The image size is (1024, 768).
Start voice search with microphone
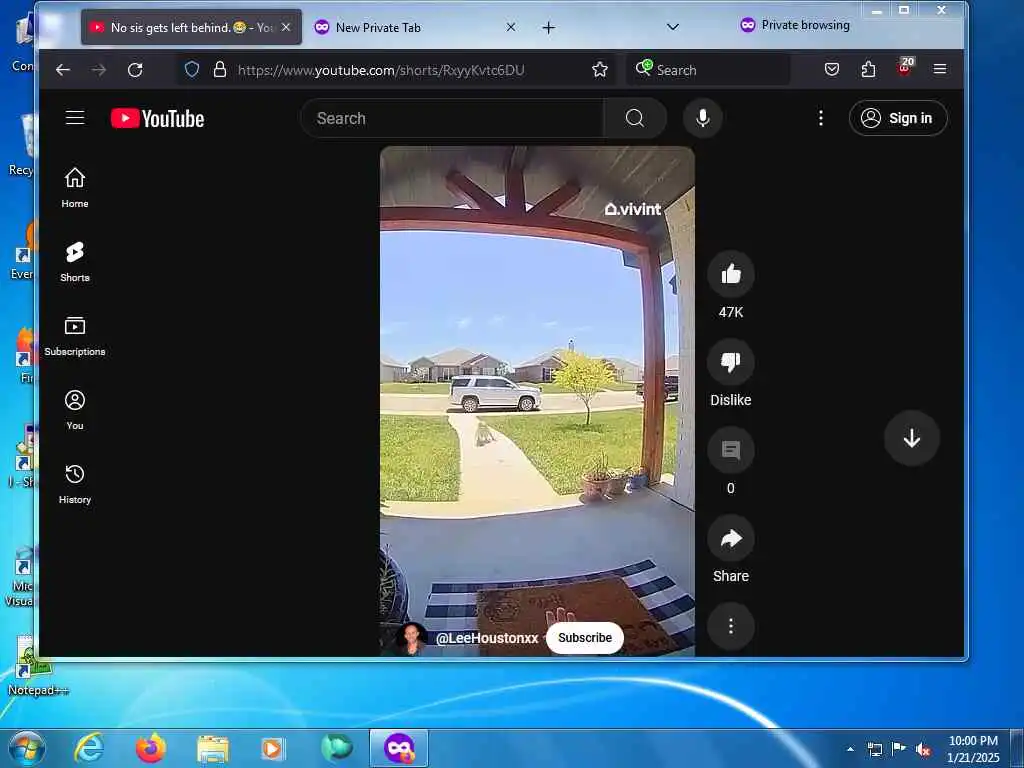pos(703,118)
